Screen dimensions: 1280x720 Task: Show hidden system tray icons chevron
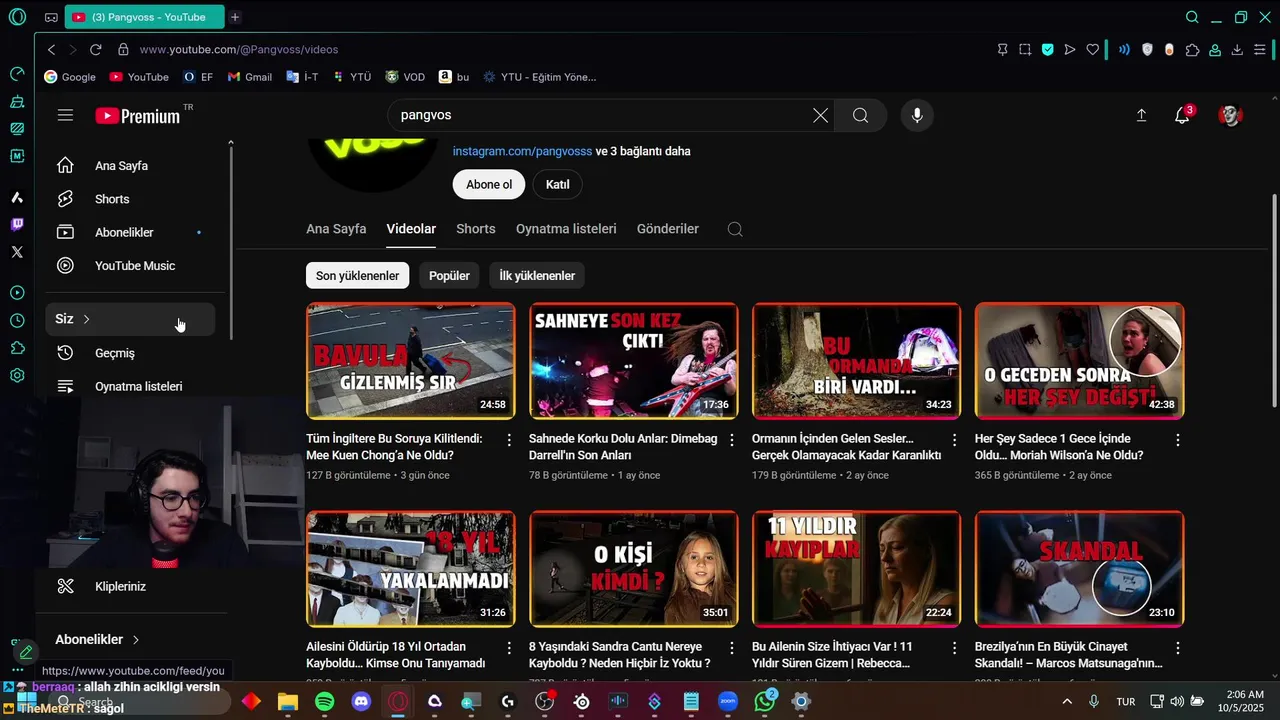coord(1066,702)
